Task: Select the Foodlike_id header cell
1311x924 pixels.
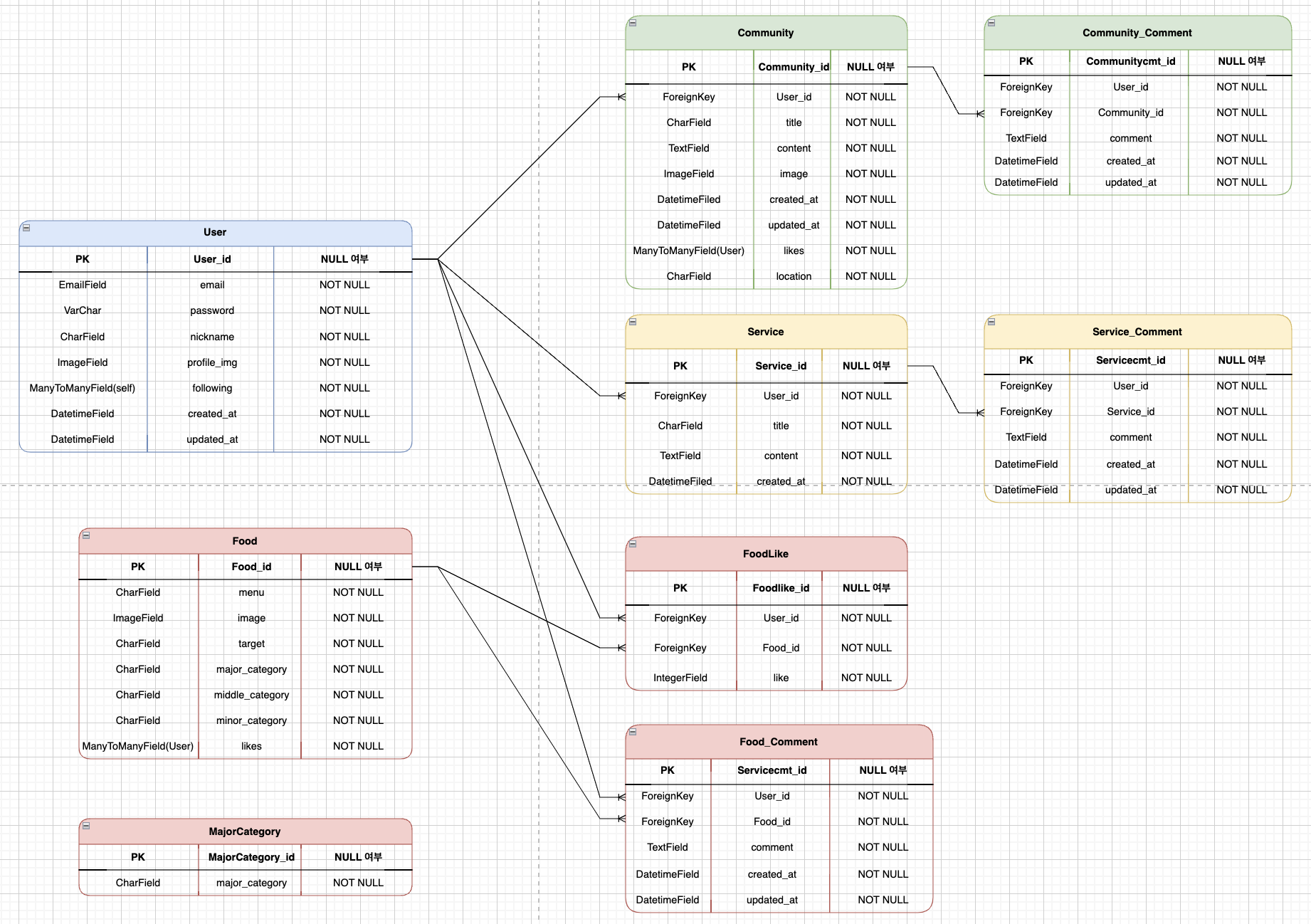Action: [780, 587]
